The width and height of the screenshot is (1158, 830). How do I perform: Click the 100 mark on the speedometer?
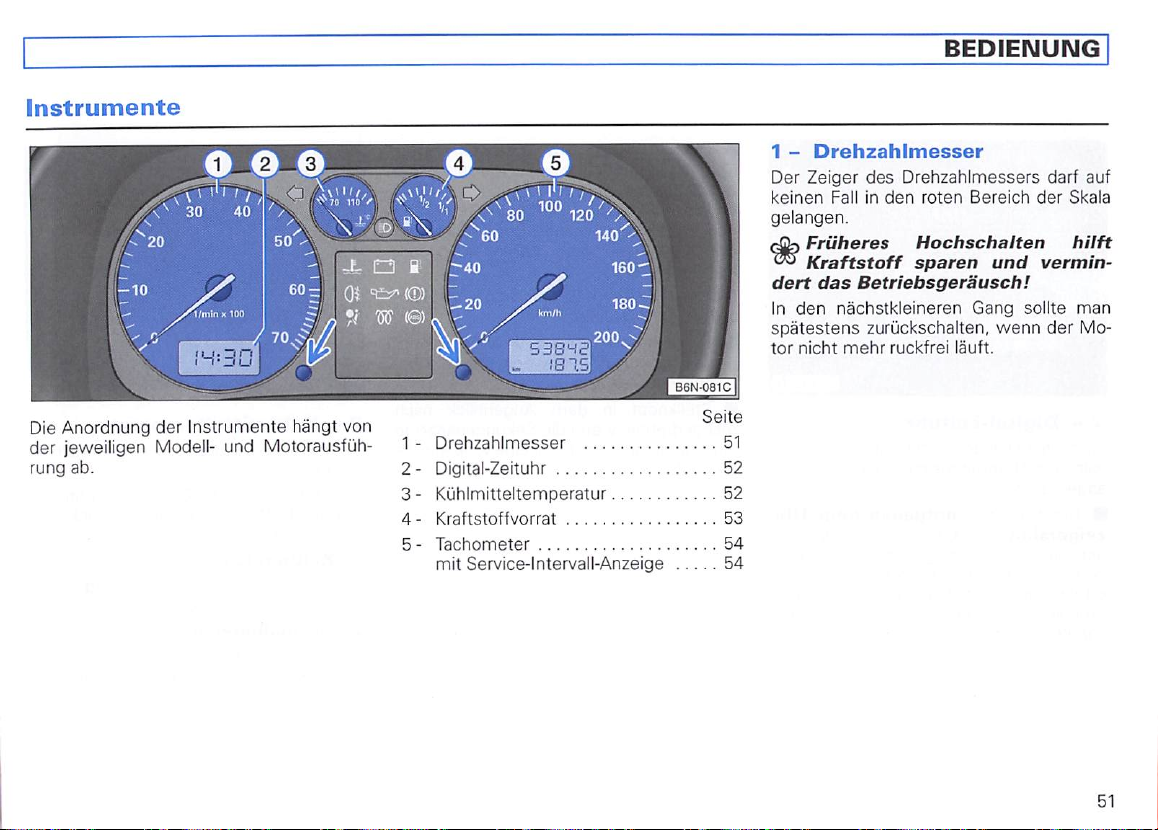coord(549,206)
